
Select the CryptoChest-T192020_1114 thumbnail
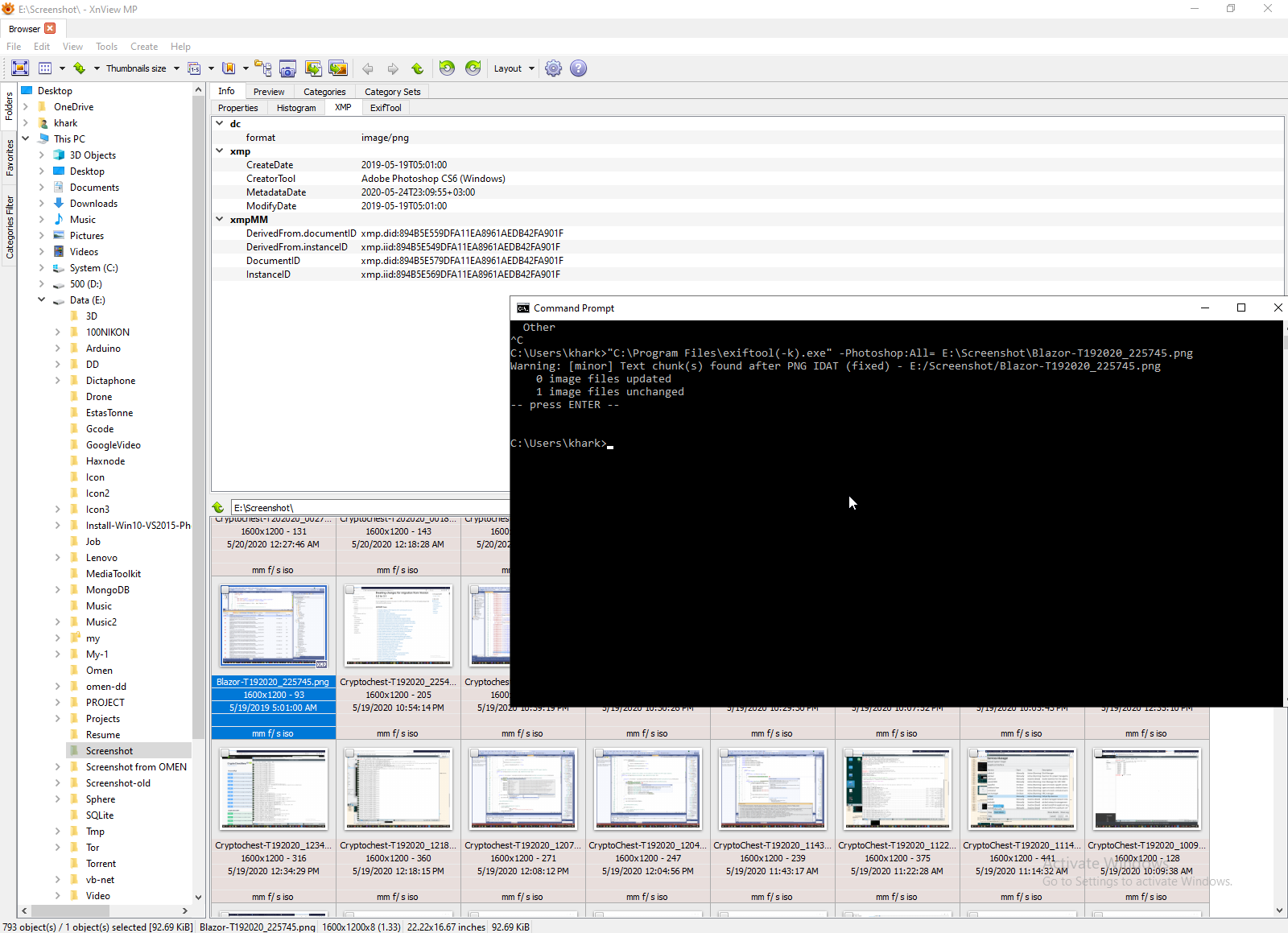[1022, 789]
